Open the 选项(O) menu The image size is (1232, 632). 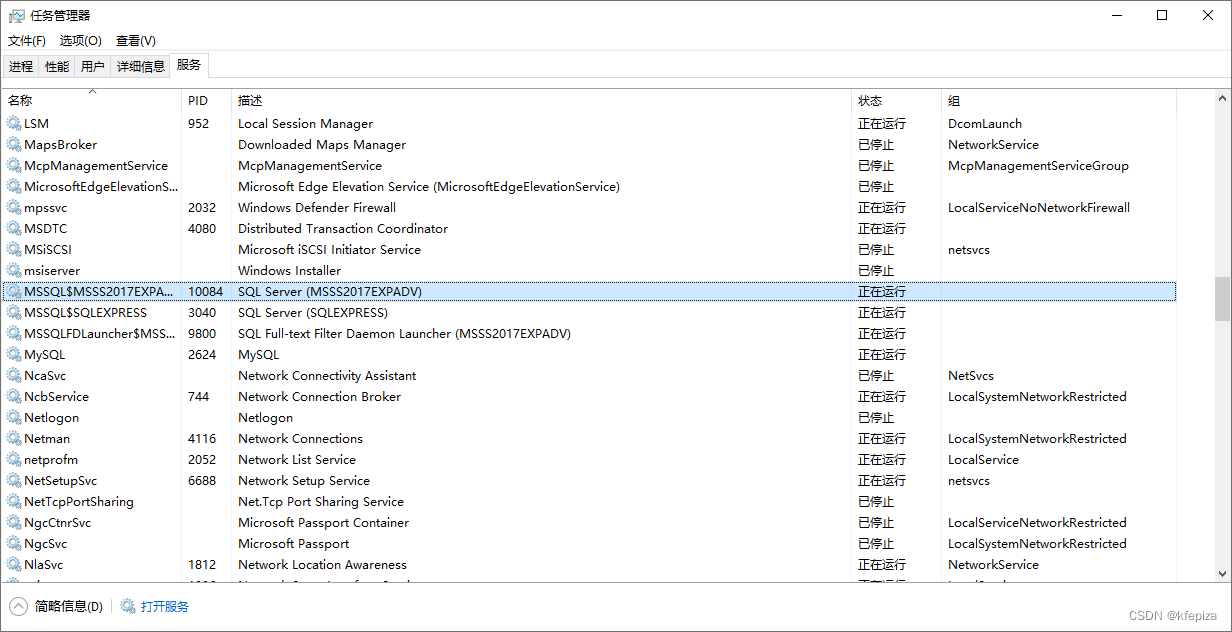[80, 41]
